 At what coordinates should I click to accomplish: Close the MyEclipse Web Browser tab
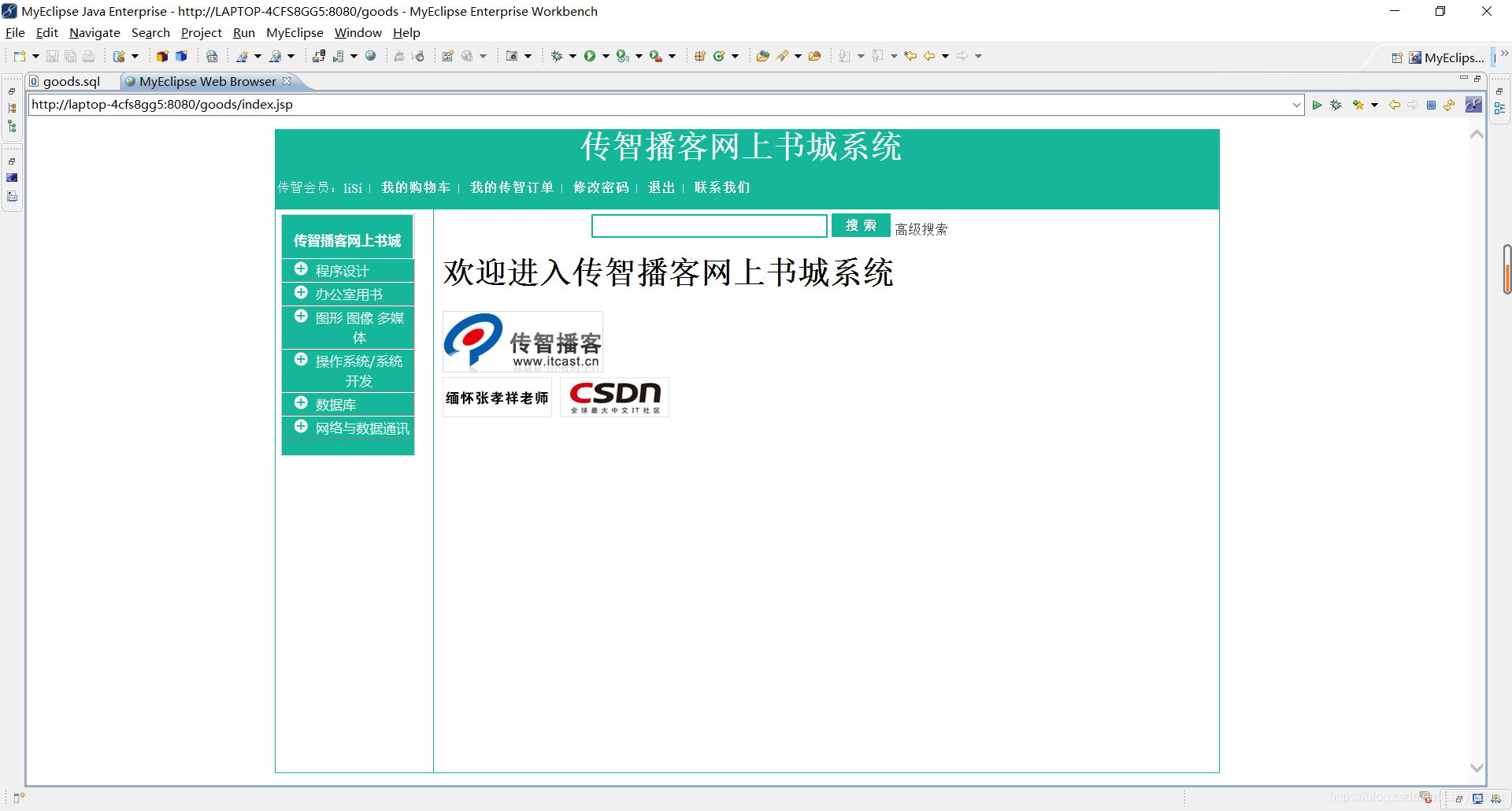click(x=287, y=81)
